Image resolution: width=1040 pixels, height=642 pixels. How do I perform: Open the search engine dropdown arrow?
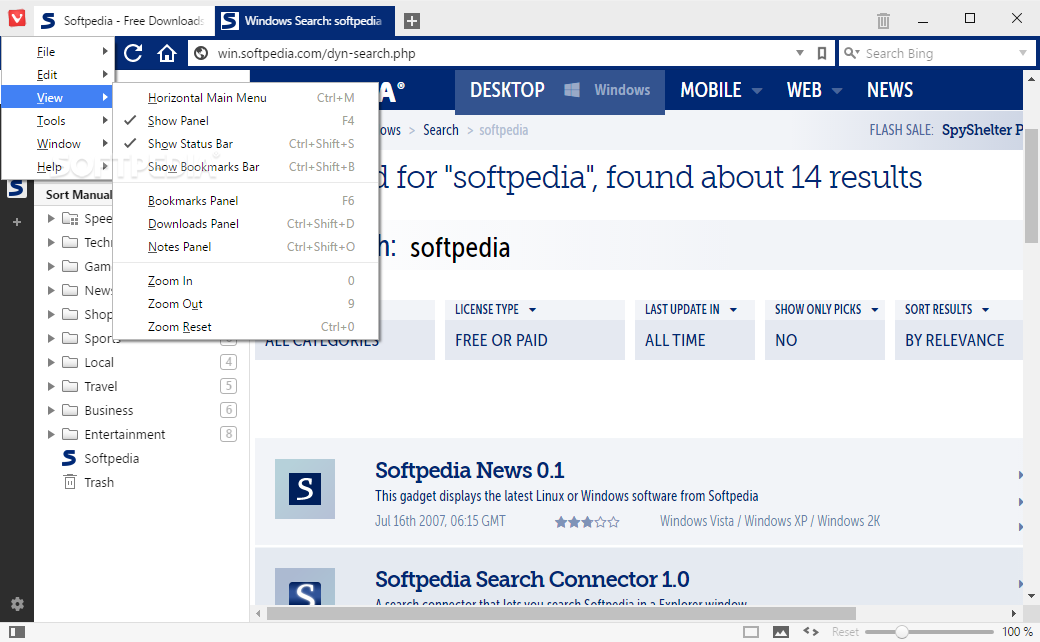(x=1023, y=53)
